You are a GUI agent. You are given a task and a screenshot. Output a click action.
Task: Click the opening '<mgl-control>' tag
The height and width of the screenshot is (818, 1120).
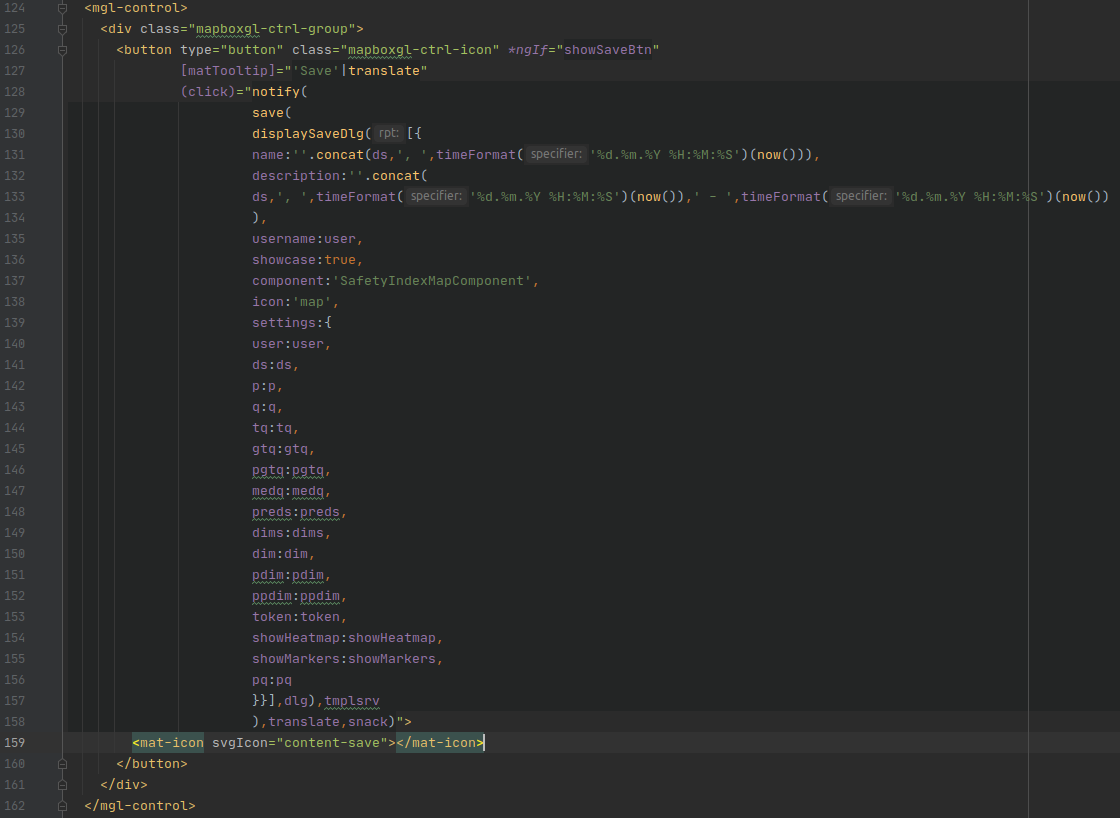coord(136,9)
